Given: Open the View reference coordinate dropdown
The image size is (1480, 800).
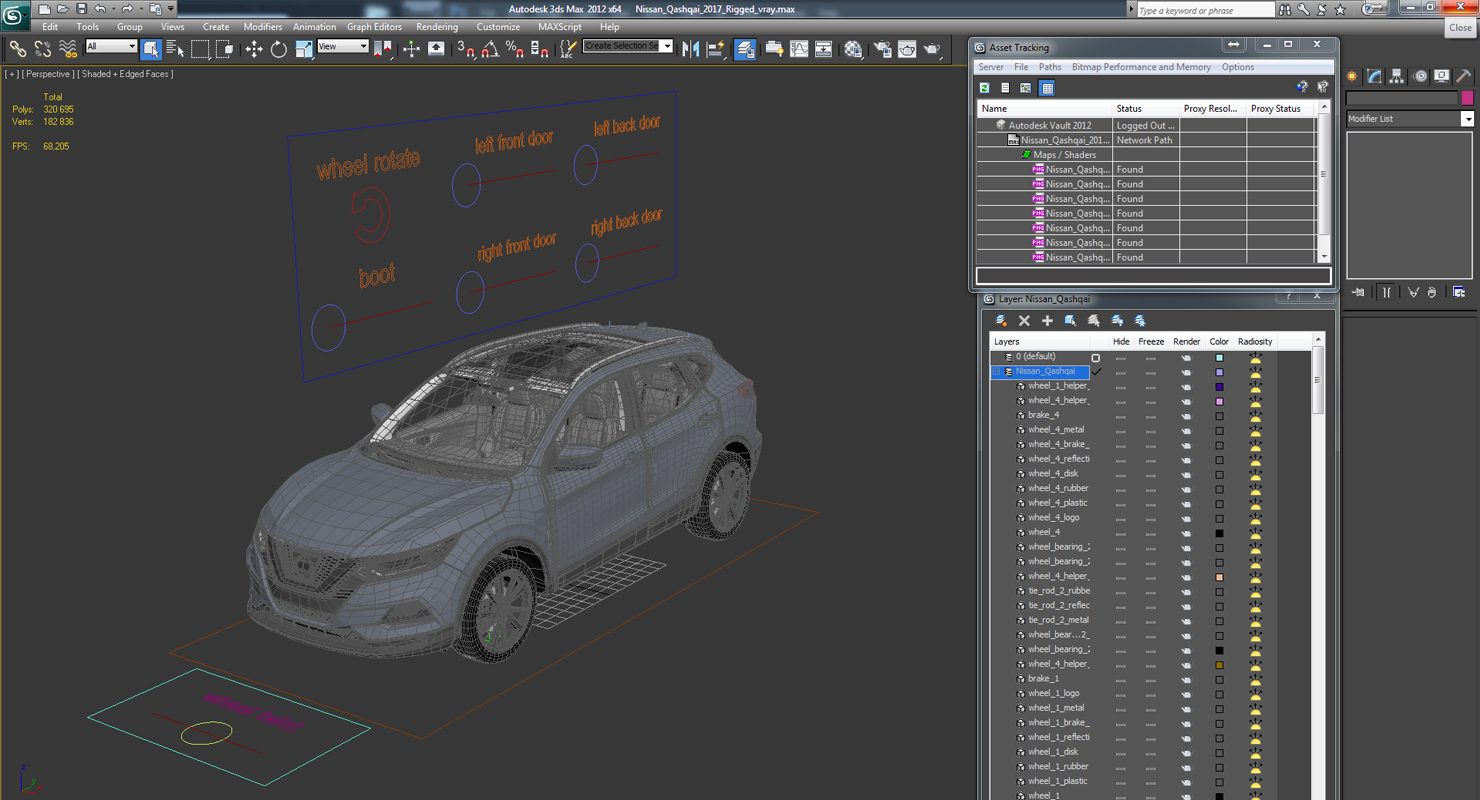Looking at the screenshot, I should tap(343, 47).
